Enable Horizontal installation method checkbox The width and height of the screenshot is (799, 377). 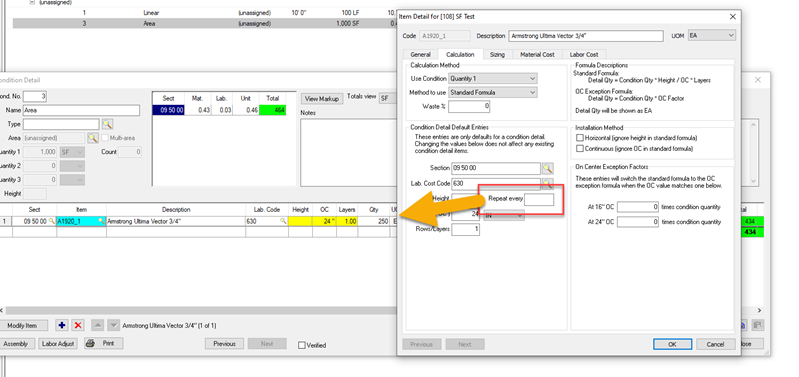[x=579, y=138]
